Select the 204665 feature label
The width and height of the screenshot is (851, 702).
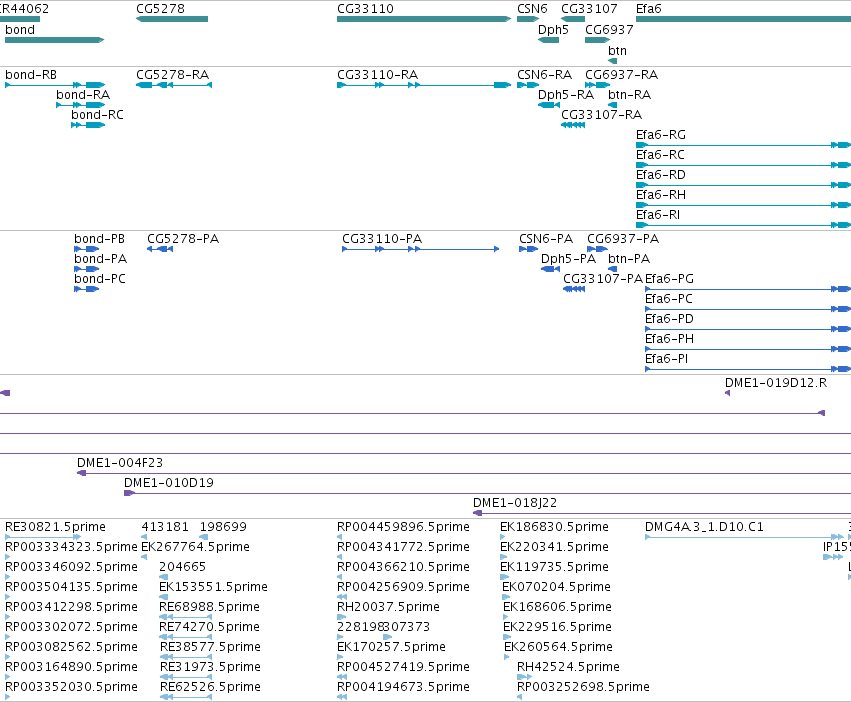182,567
